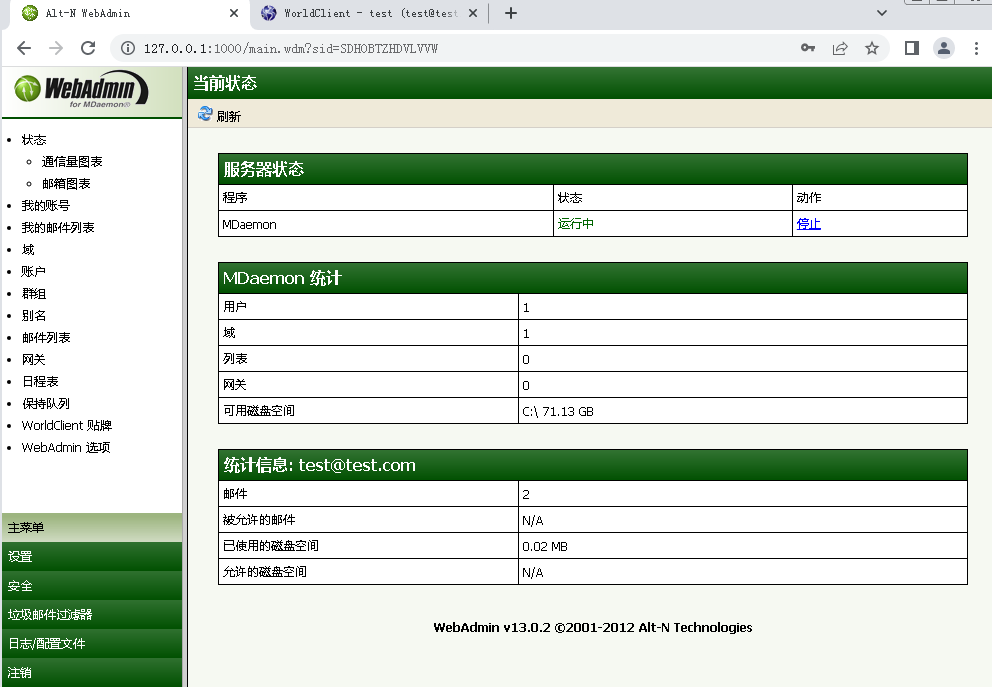The height and width of the screenshot is (687, 992).
Task: Click the 被允许的邮件 row label
Action: click(259, 520)
